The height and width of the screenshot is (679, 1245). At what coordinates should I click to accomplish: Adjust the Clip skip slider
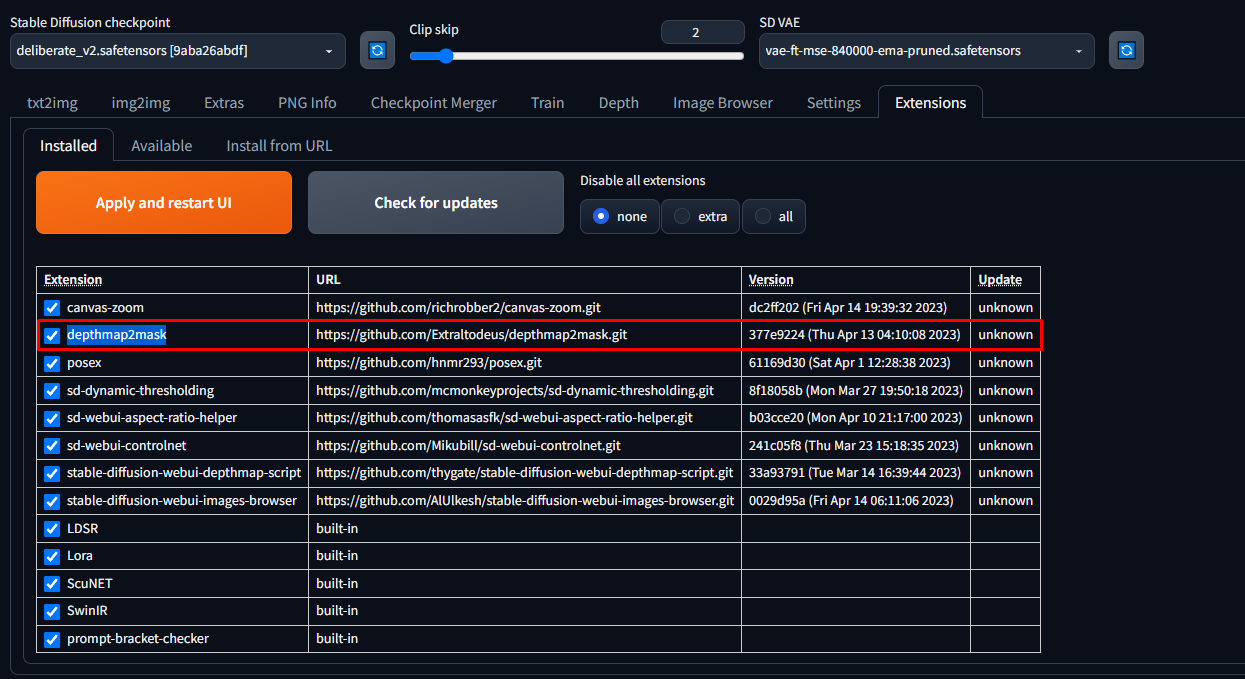click(x=446, y=56)
